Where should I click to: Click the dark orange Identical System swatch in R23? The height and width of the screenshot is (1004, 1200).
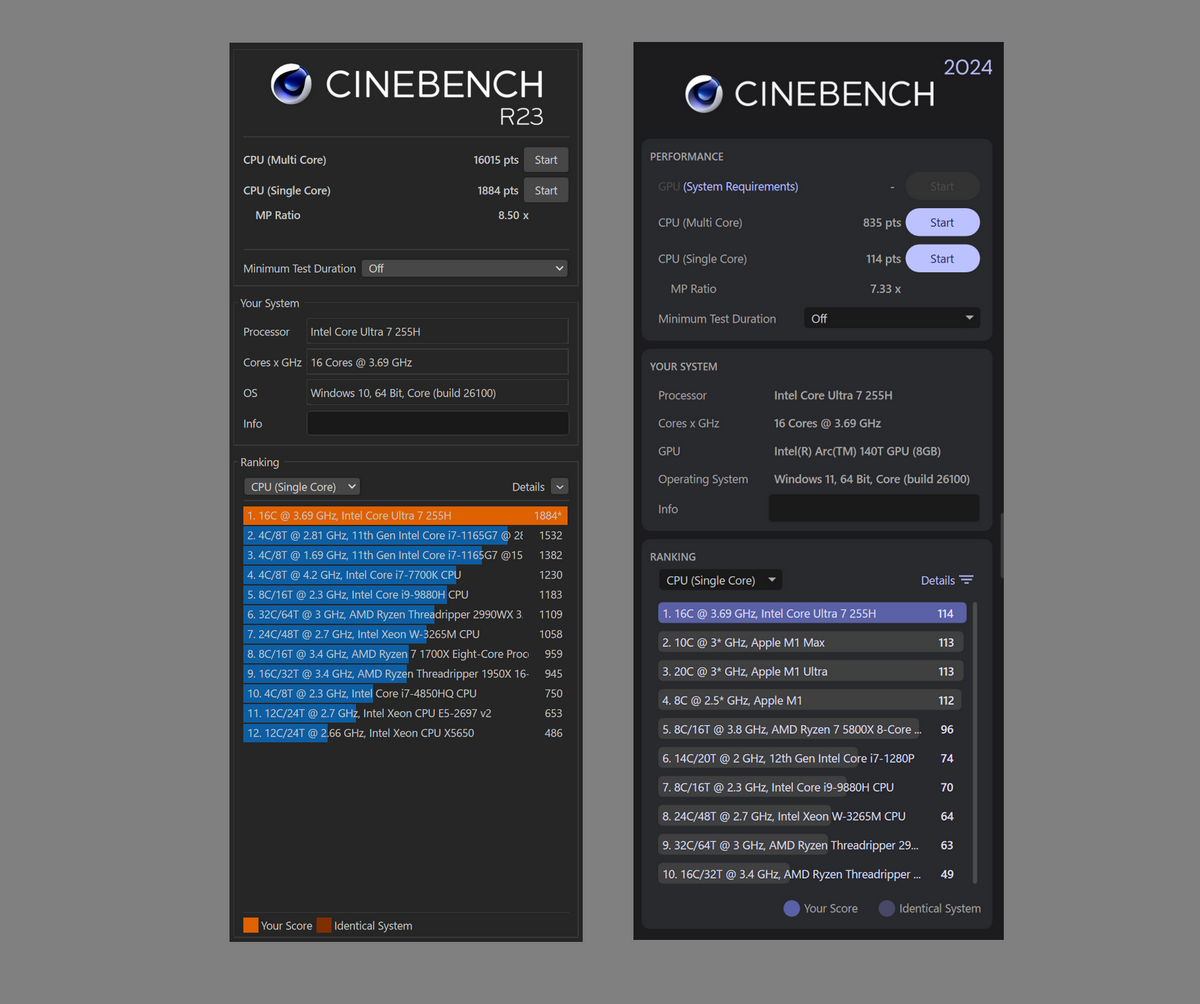pos(324,925)
